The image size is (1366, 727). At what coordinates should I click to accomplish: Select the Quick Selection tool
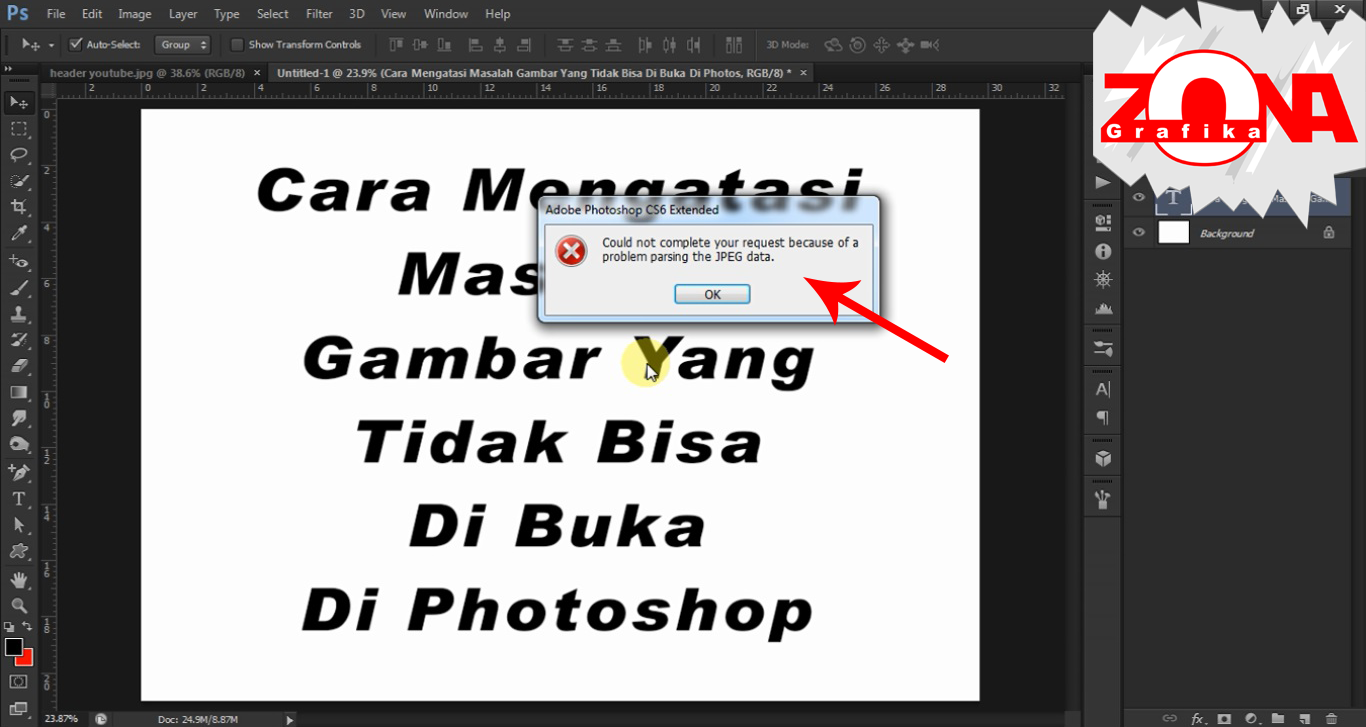tap(19, 181)
